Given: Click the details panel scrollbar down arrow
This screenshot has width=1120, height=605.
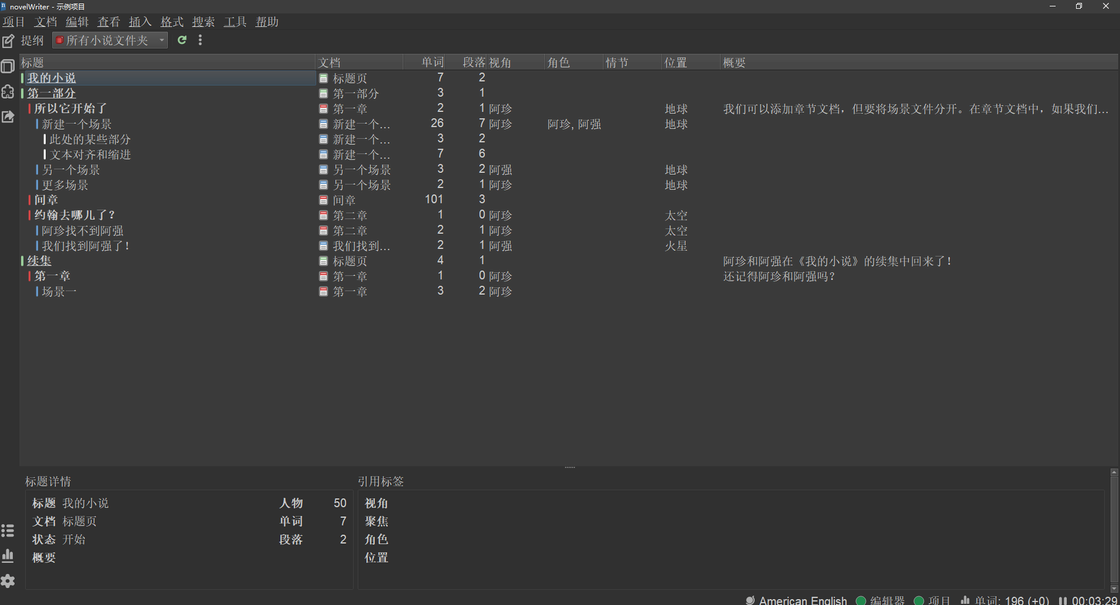Looking at the screenshot, I should (1114, 589).
